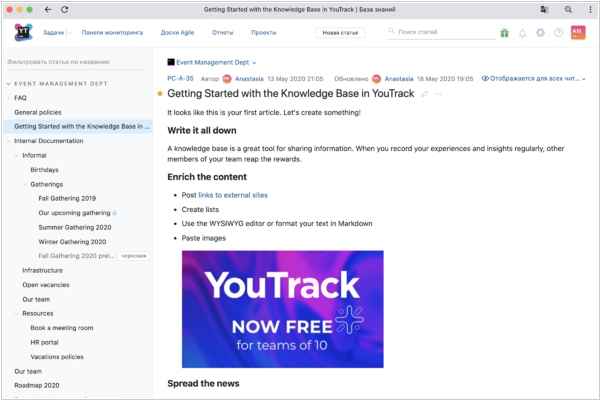This screenshot has height=400, width=600.
Task: Click the author name Anastasia link
Action: tap(249, 79)
